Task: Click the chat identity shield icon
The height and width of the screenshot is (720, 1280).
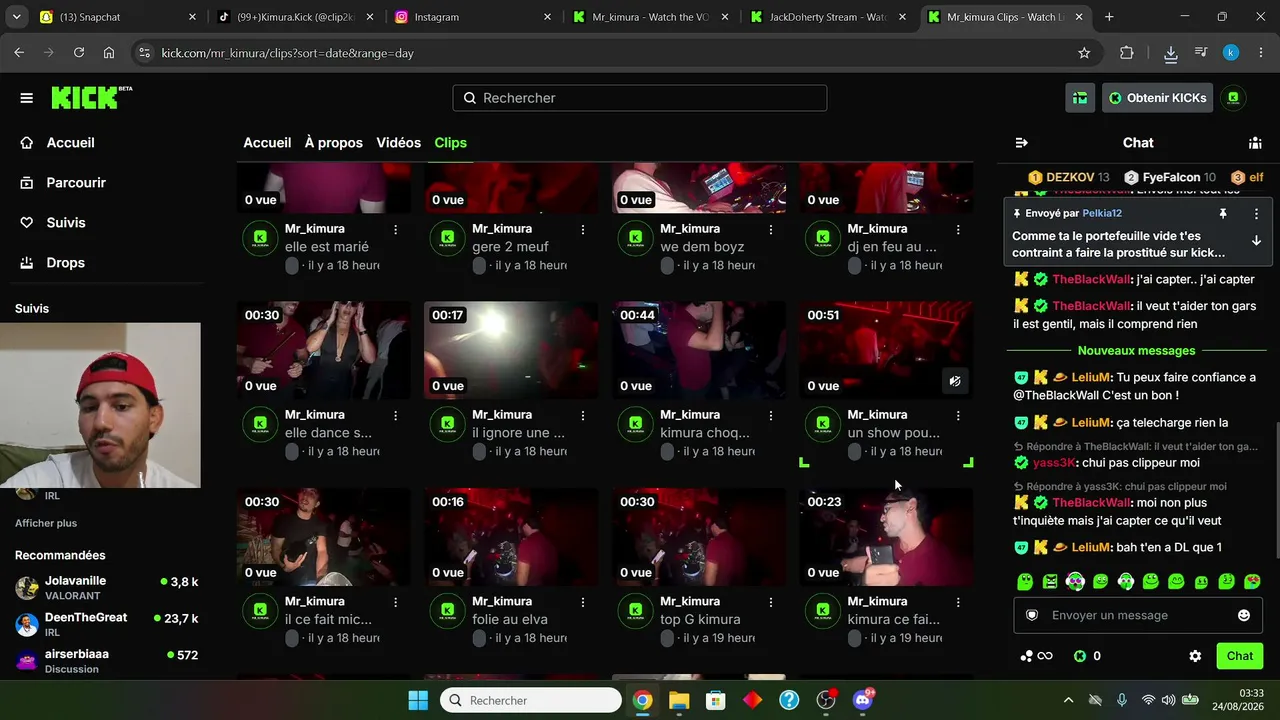Action: pos(1032,615)
